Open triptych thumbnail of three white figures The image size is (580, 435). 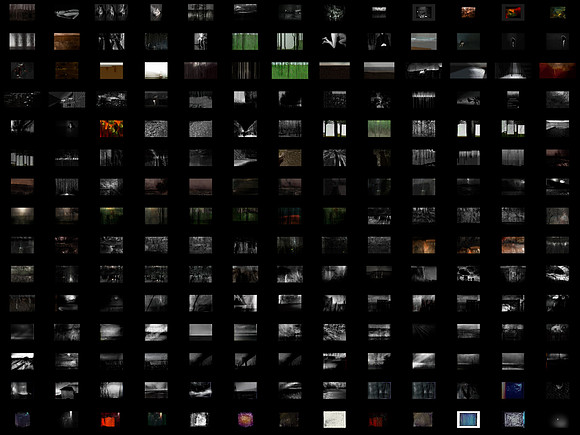(111, 12)
